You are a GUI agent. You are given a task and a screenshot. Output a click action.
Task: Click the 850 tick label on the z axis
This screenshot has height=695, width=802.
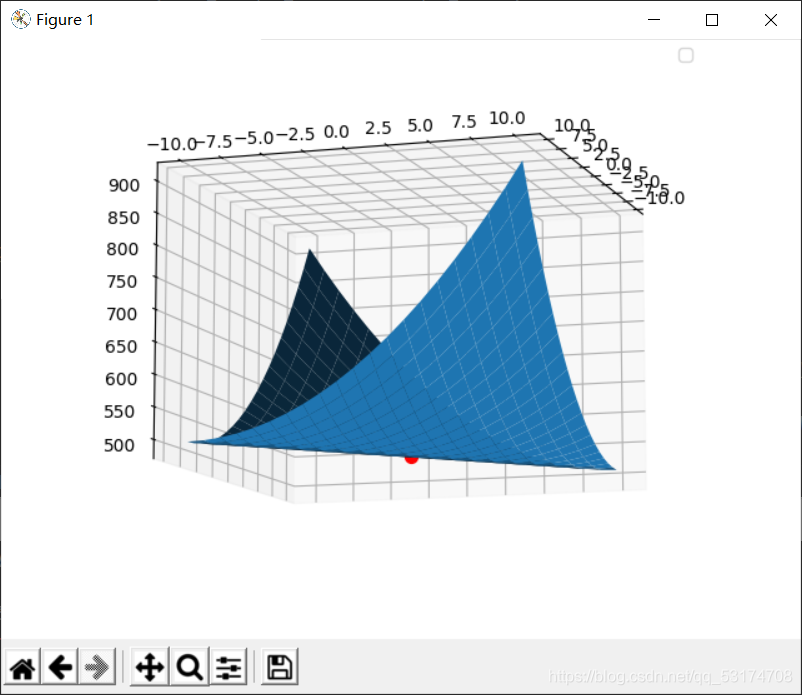(x=123, y=218)
